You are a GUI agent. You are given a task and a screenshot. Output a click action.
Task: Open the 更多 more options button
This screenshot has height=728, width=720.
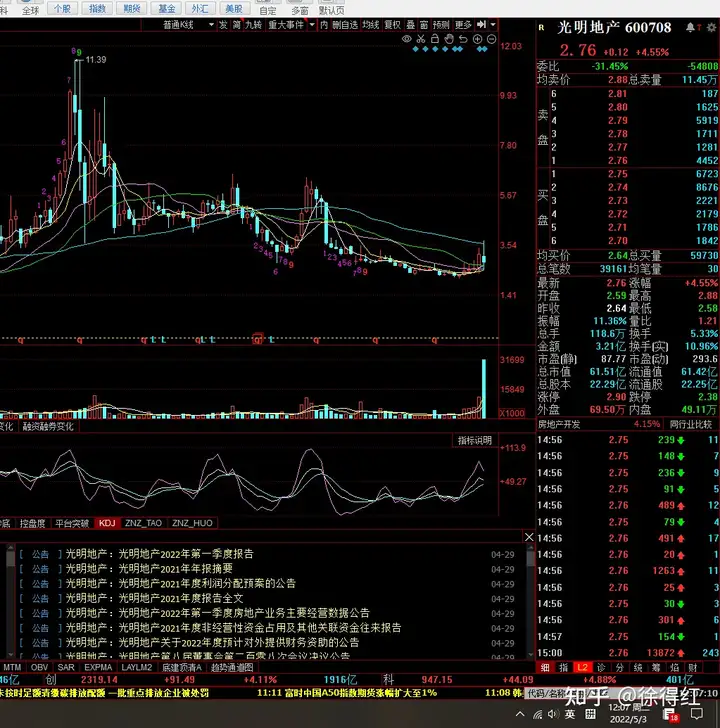pos(463,25)
